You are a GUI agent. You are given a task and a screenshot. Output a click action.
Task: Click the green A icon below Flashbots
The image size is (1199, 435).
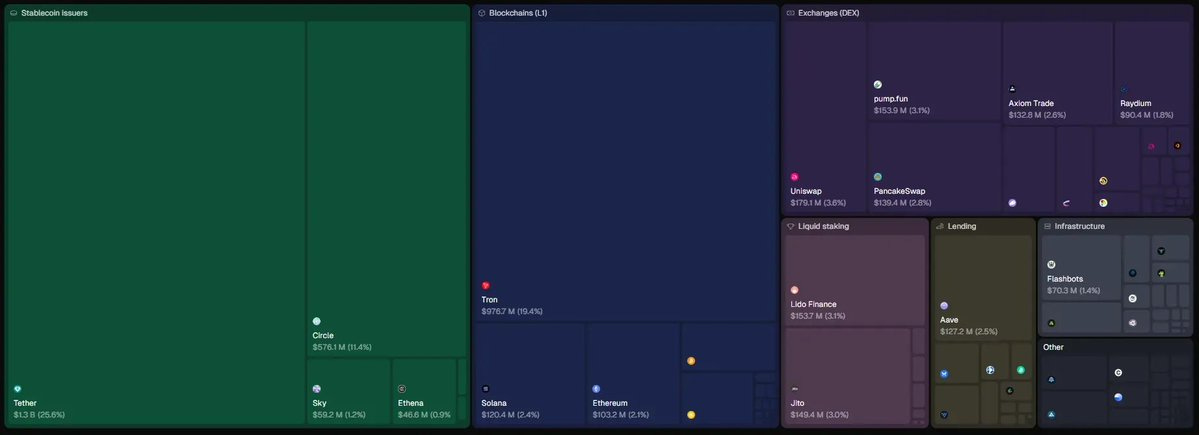click(1051, 323)
